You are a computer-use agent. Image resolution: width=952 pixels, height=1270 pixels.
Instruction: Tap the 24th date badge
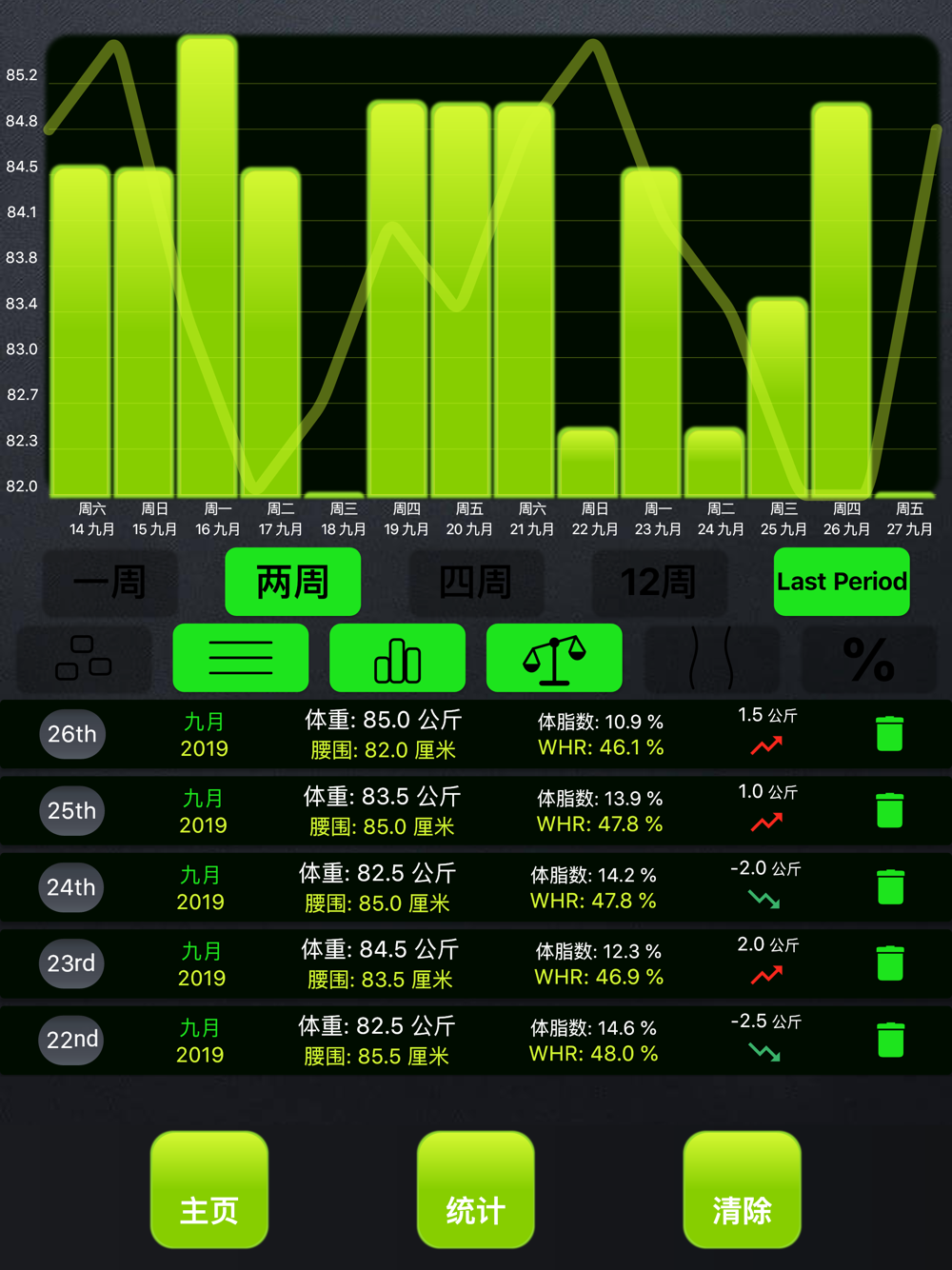pos(71,887)
